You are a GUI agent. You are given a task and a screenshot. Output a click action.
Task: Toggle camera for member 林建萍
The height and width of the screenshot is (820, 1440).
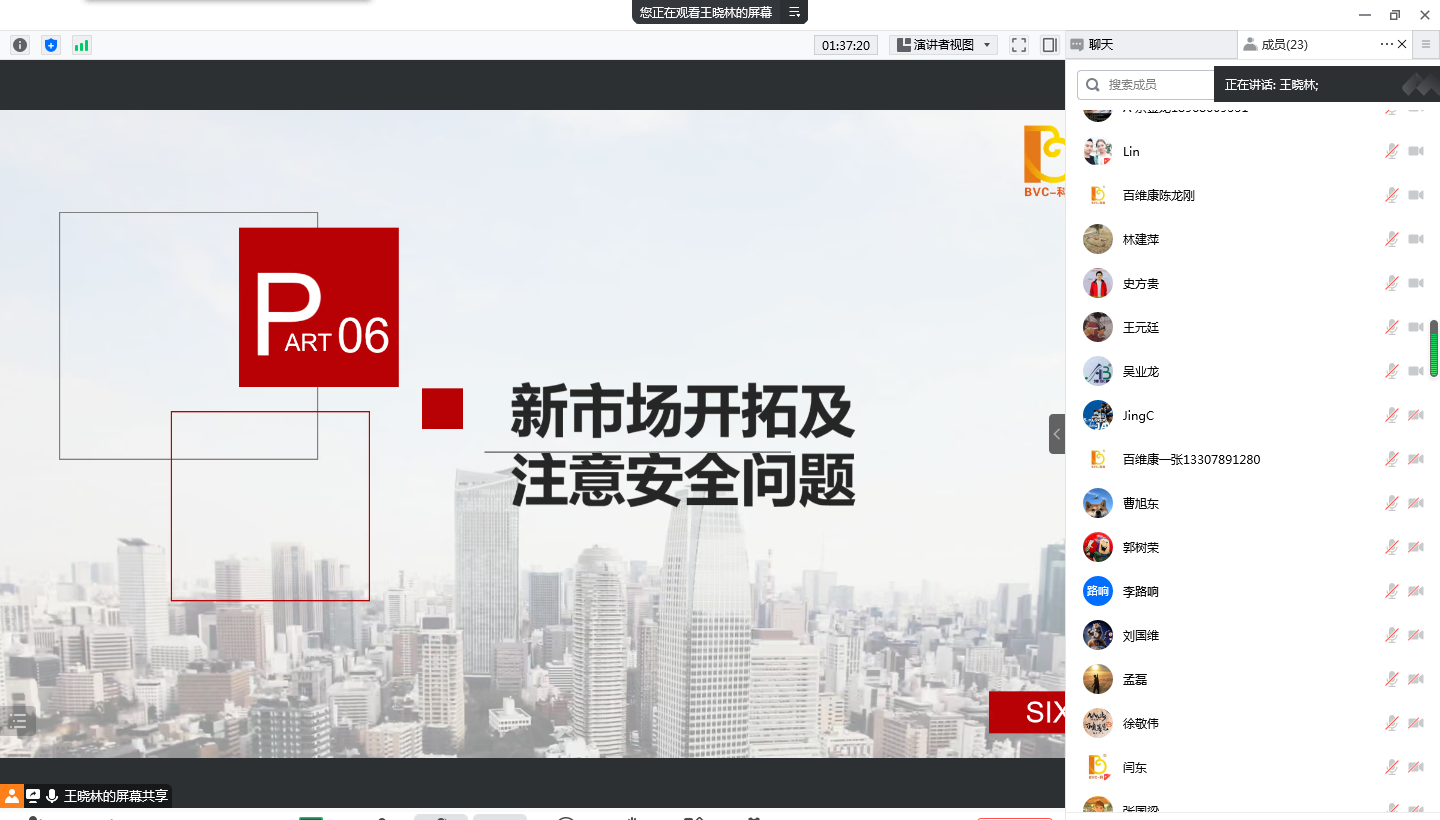tap(1415, 240)
